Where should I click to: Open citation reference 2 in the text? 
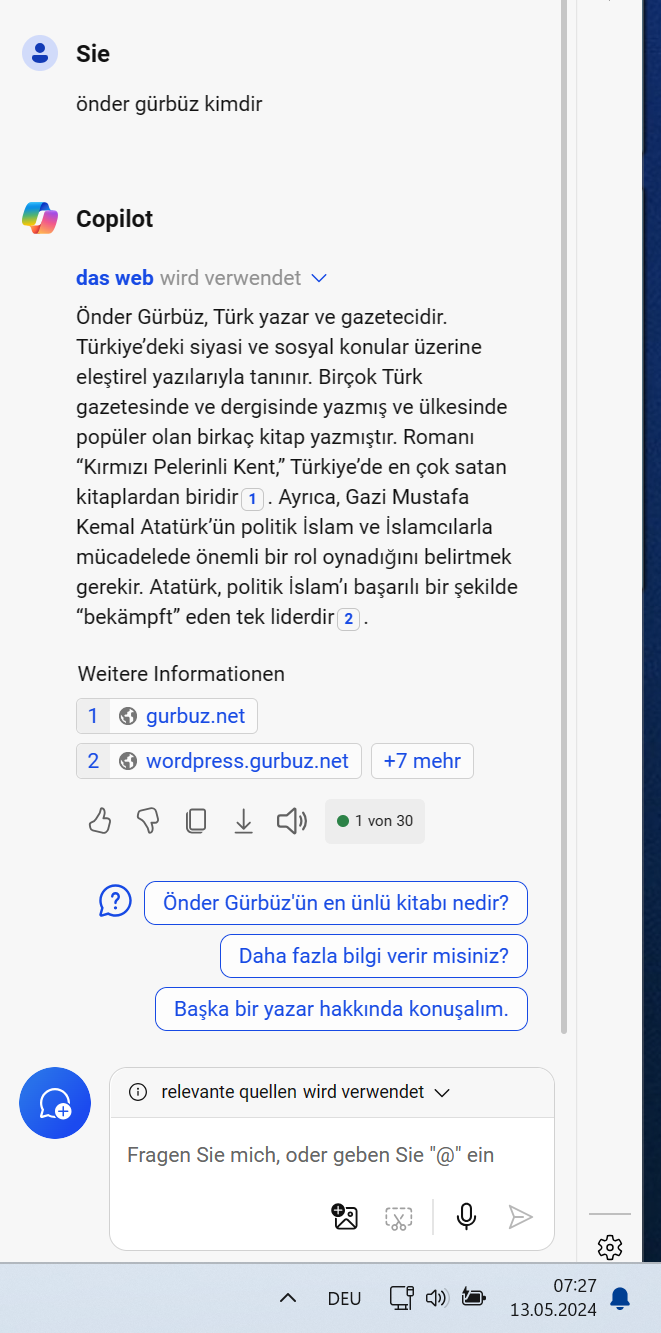point(348,619)
